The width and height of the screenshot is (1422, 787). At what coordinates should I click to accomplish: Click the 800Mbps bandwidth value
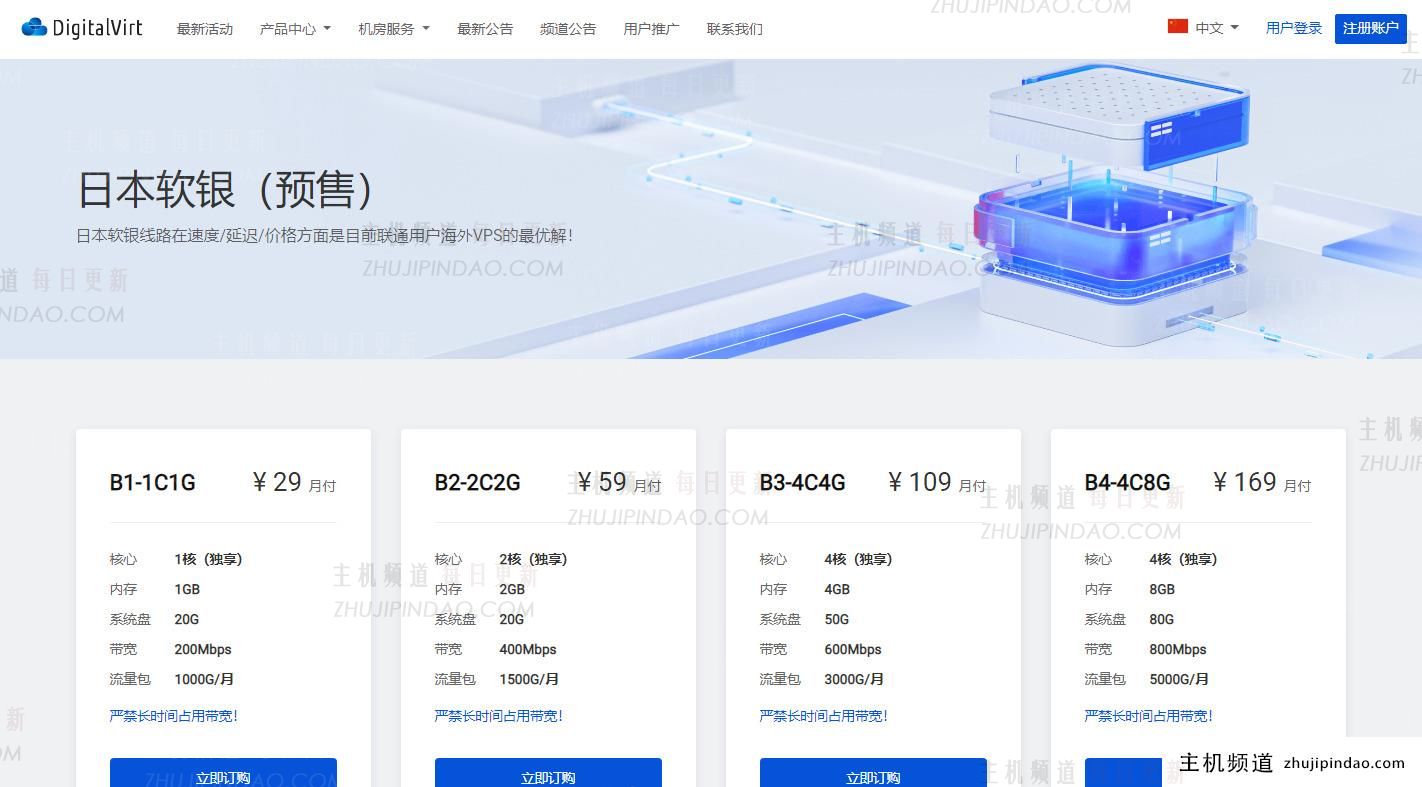(1178, 649)
